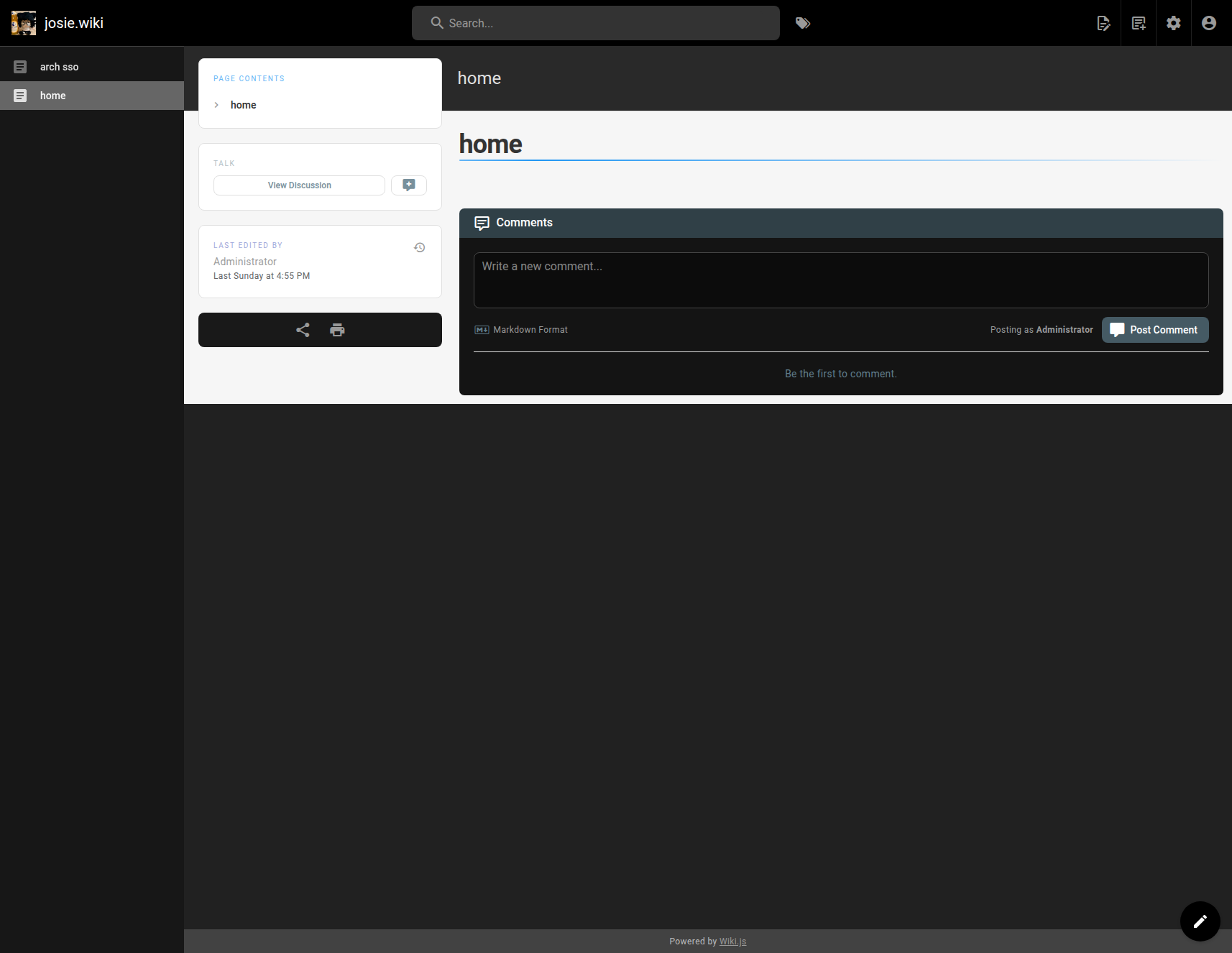Click the add discussion comment icon
This screenshot has width=1232, height=953.
point(409,185)
